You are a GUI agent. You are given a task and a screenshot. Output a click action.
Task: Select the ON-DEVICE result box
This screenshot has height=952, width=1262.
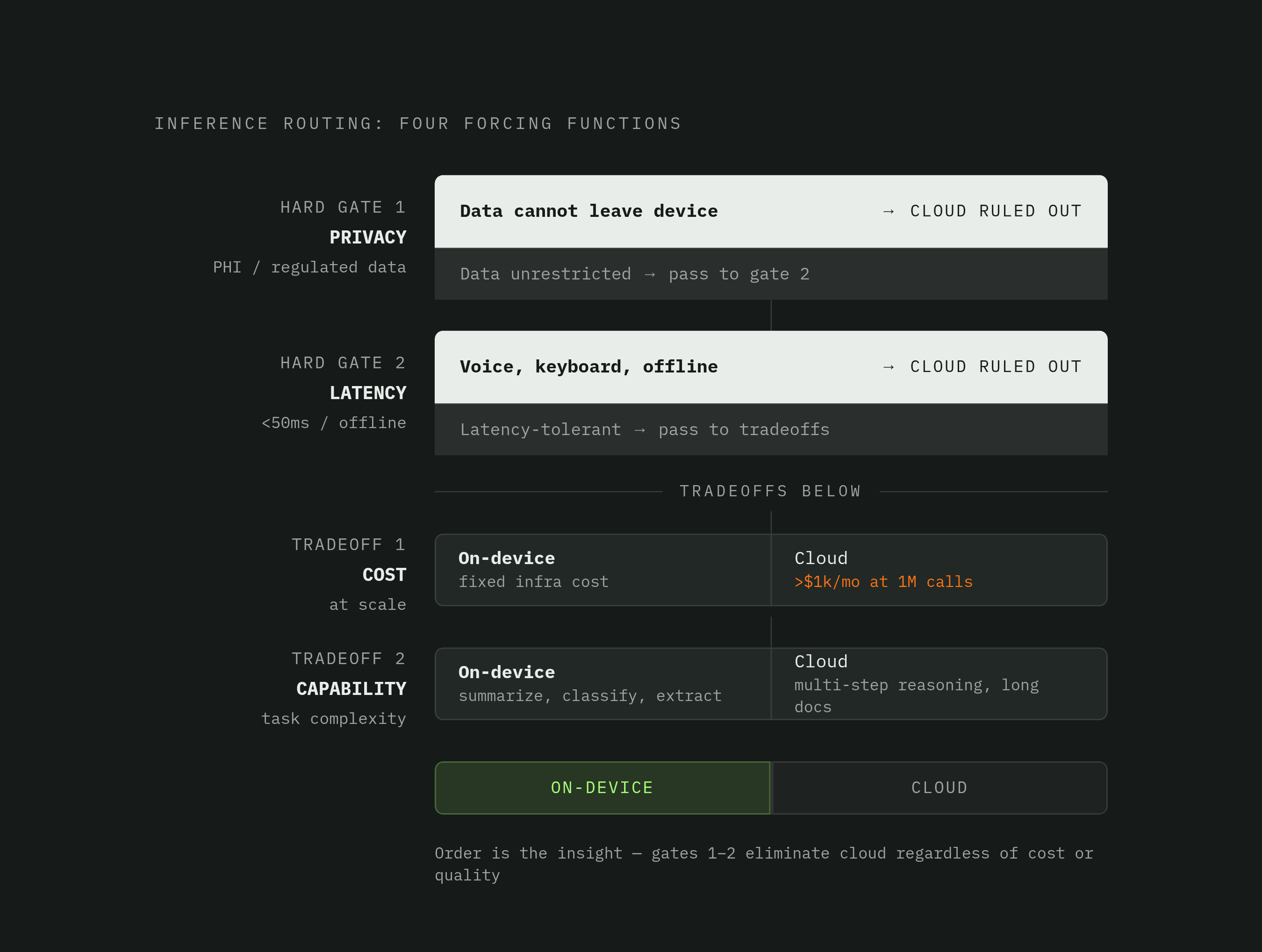602,787
